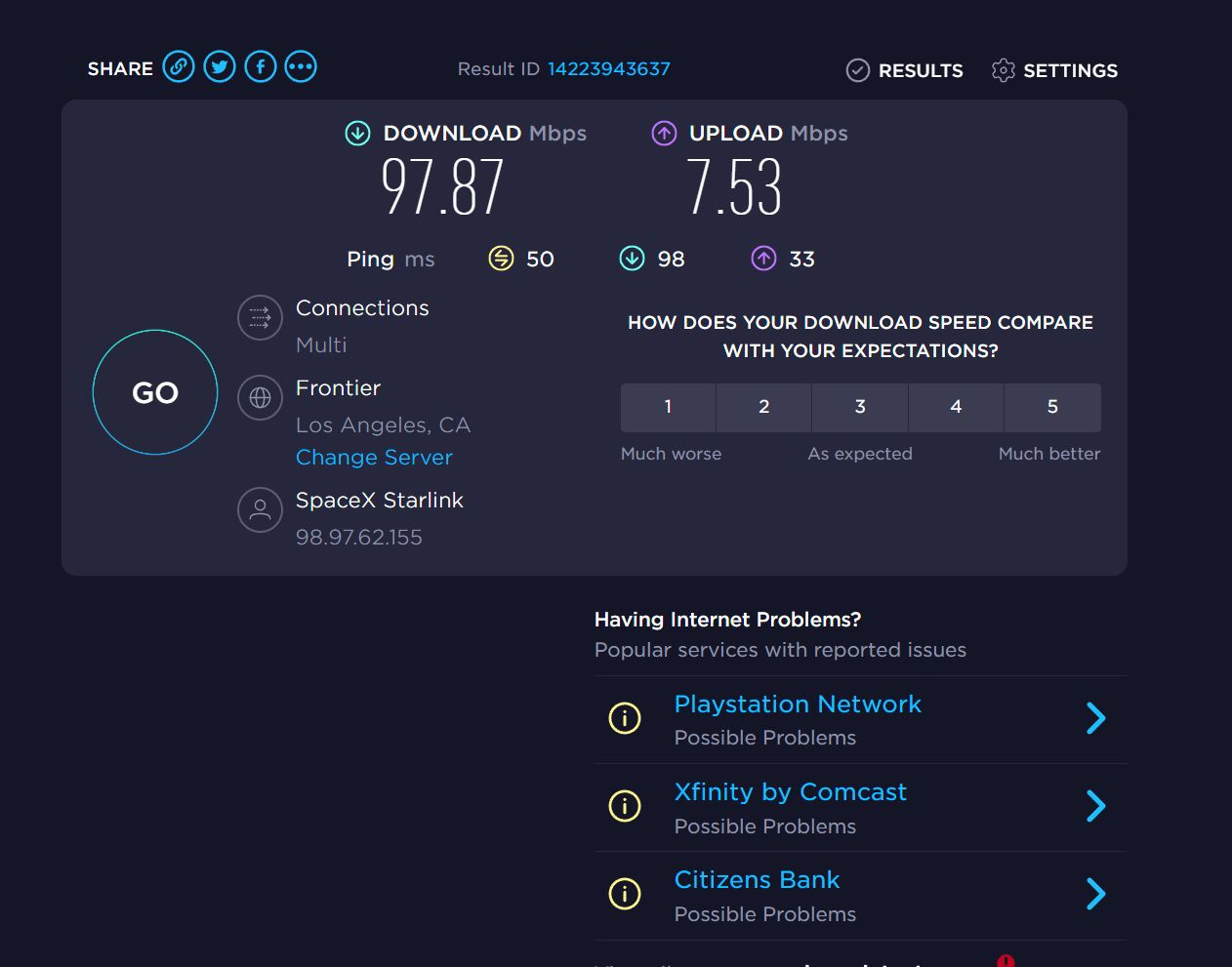Start the test with GO button

[155, 392]
